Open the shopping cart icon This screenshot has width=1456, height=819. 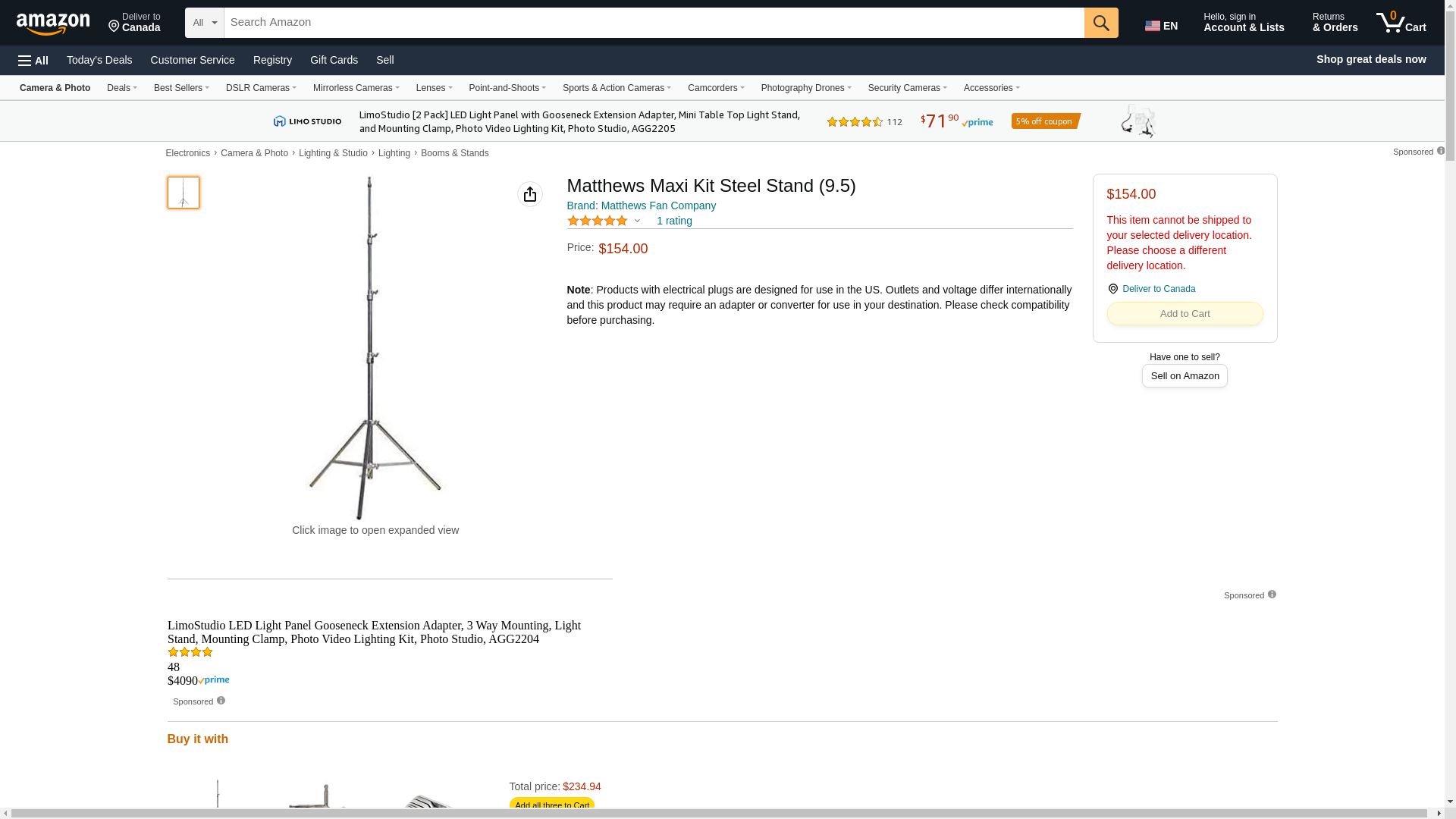tap(1401, 22)
